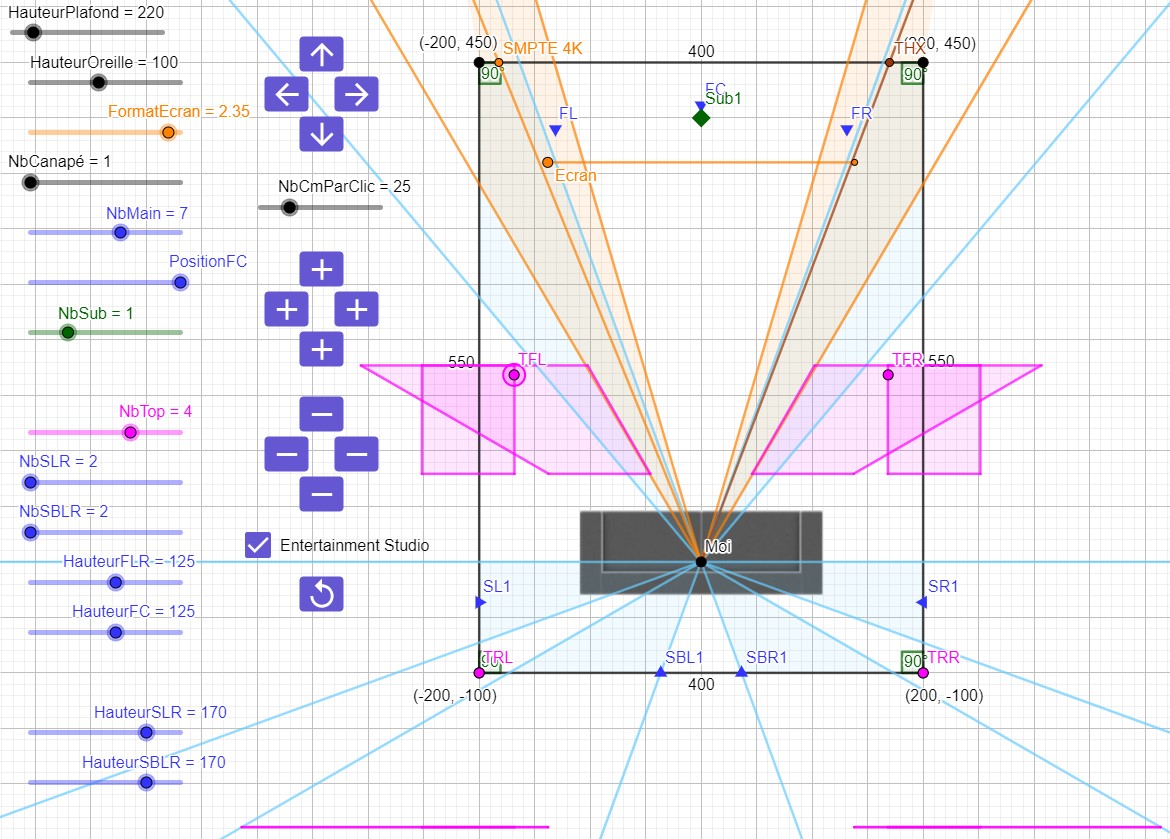Click the bottommost minus button
This screenshot has width=1170, height=839.
coord(321,494)
